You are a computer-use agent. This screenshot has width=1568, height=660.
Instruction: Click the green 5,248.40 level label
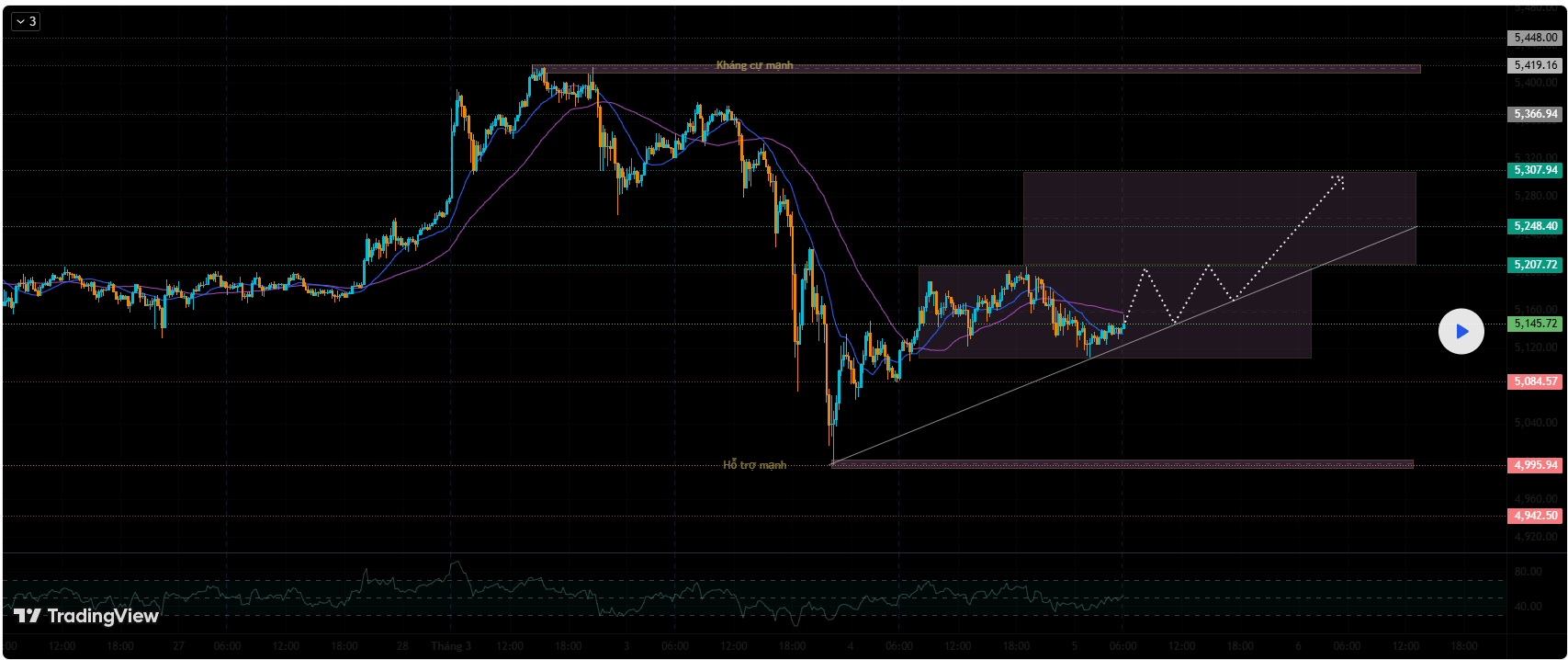click(x=1535, y=226)
